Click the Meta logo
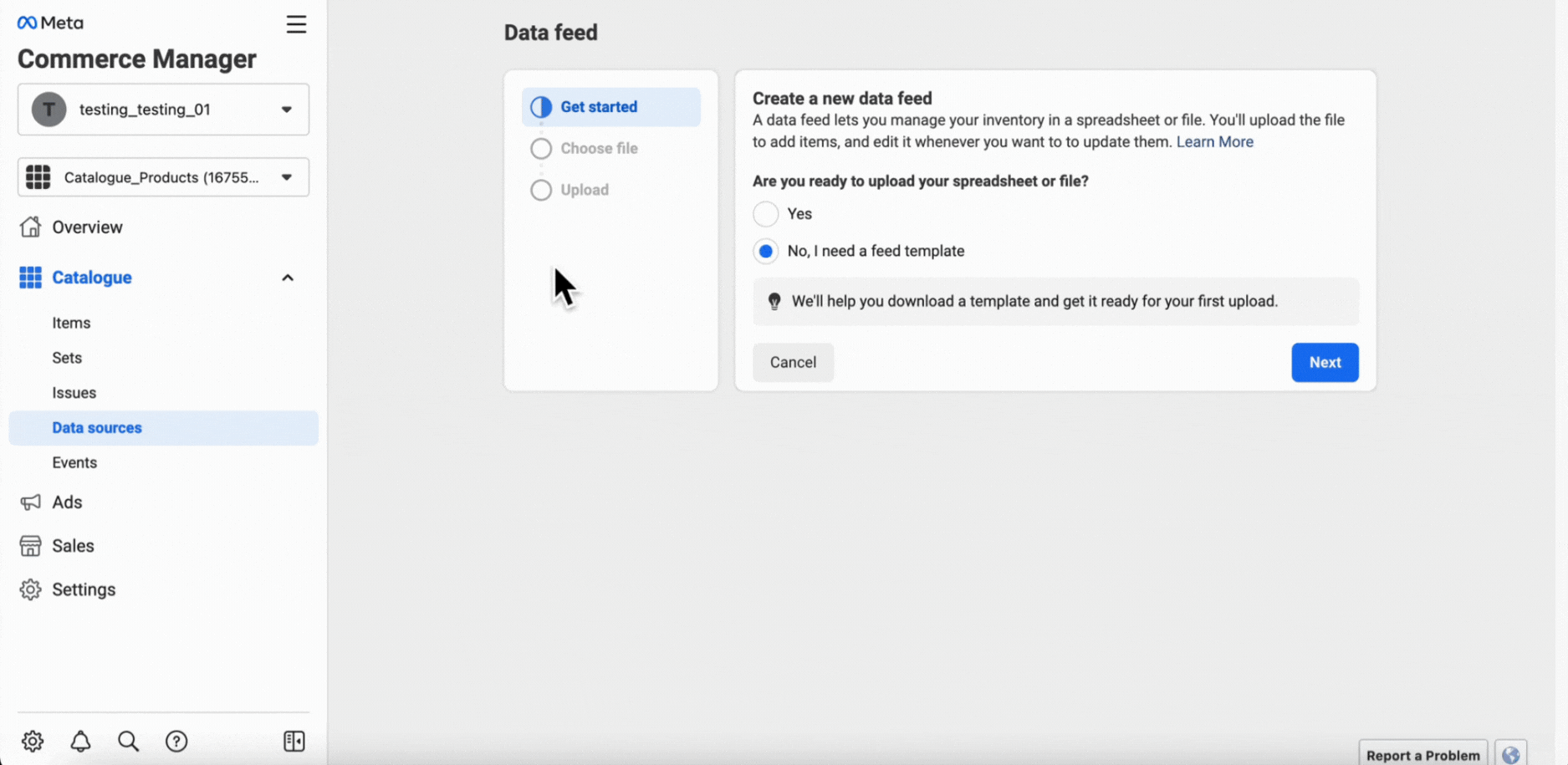 [x=50, y=23]
